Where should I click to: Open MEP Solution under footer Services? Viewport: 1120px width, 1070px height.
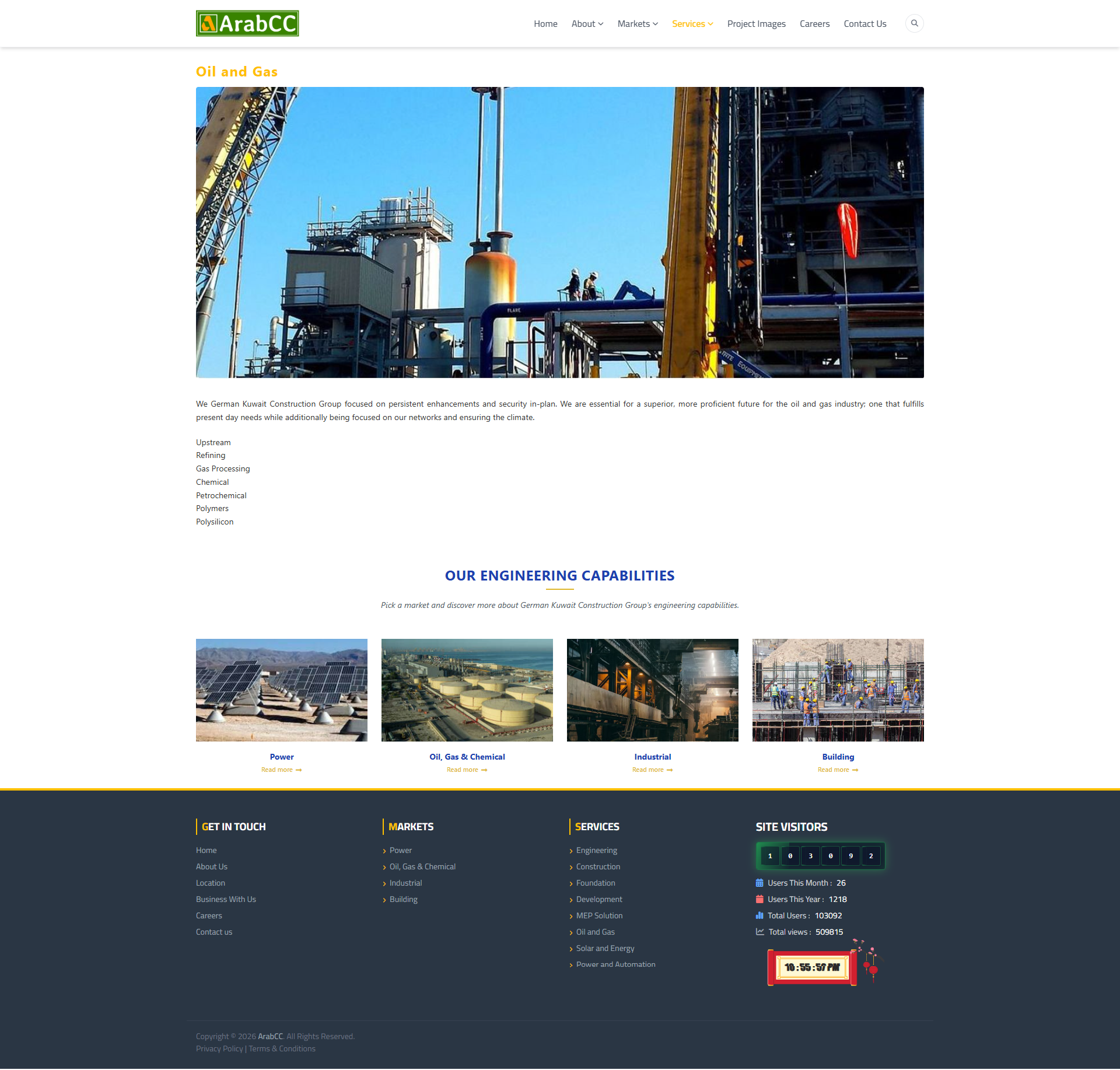click(x=599, y=915)
